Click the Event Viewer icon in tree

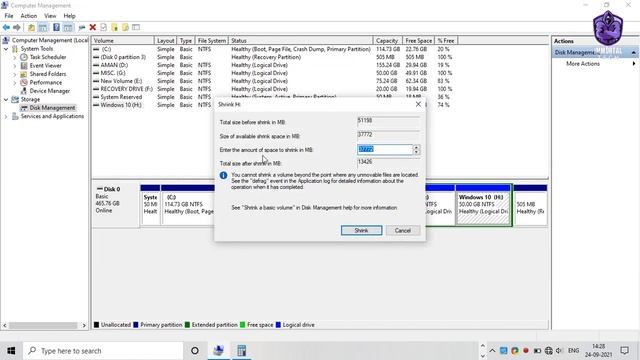coord(24,66)
